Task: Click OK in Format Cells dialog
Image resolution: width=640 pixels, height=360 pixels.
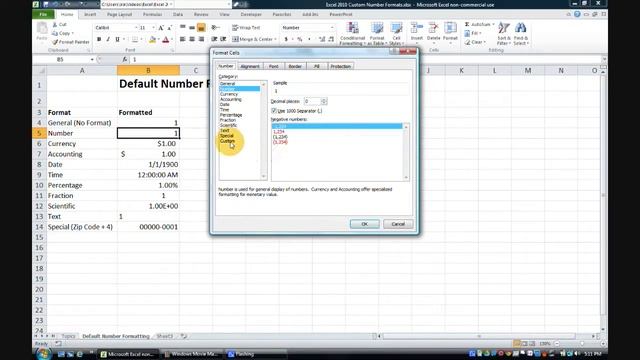Action: click(364, 224)
